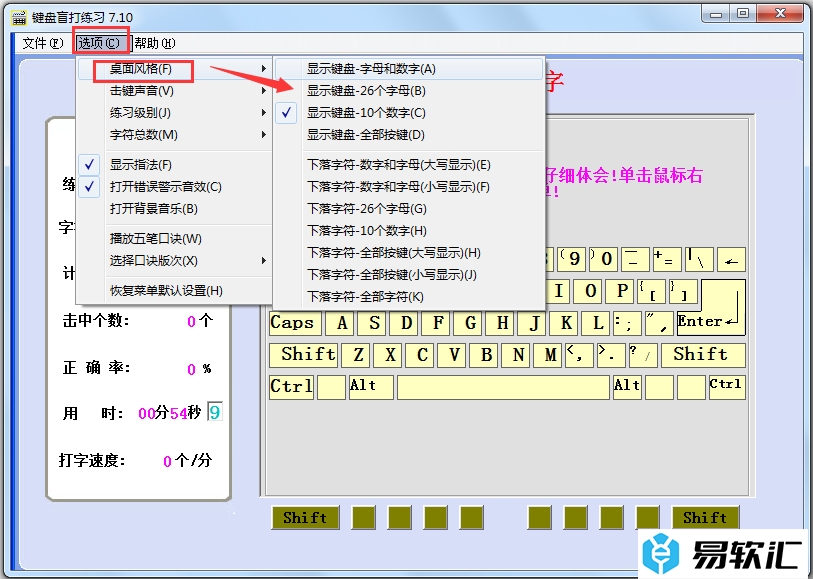This screenshot has height=579, width=813.
Task: Click the M key on virtual keyboard
Action: tap(550, 355)
